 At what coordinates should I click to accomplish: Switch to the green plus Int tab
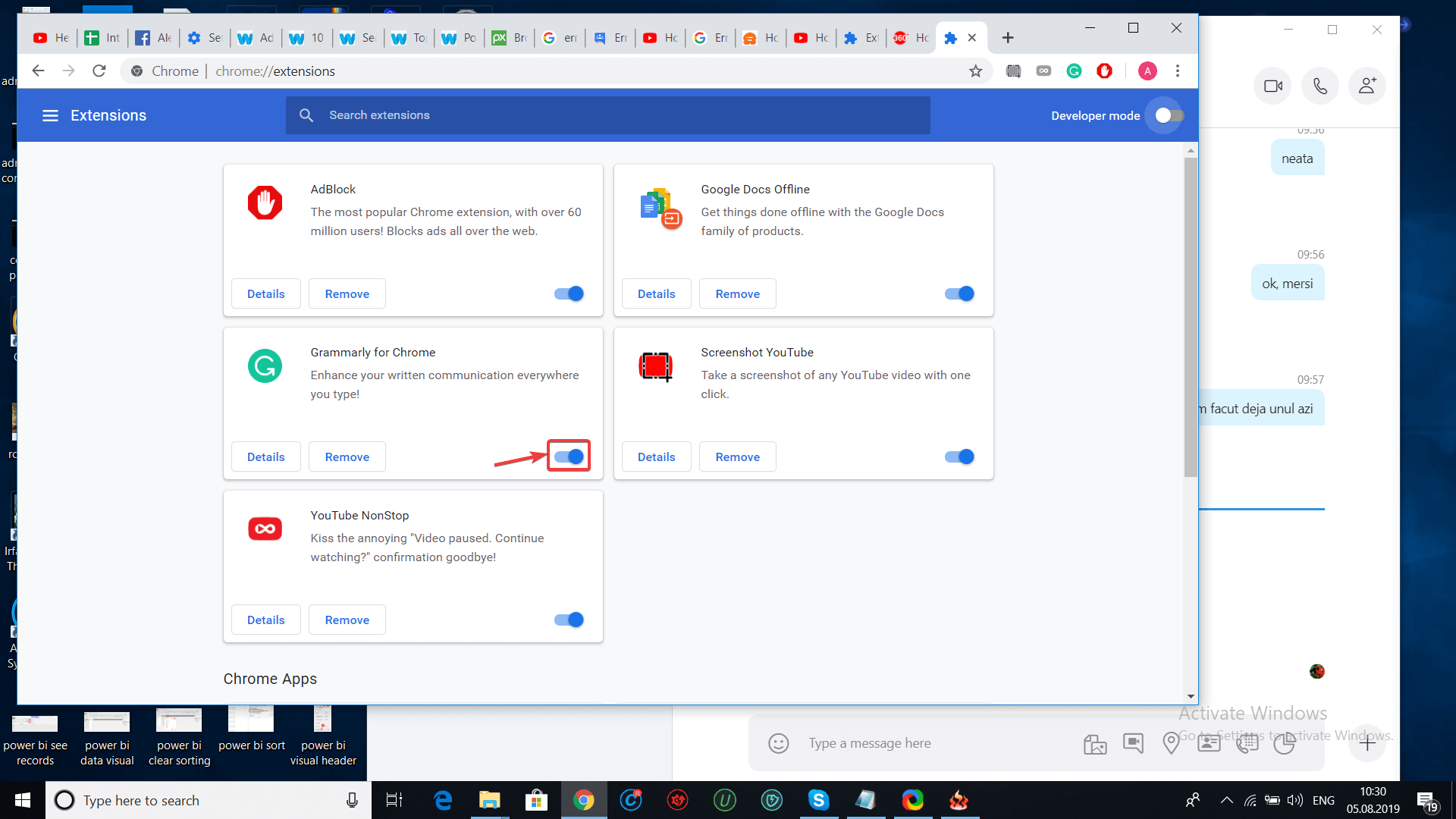point(102,38)
